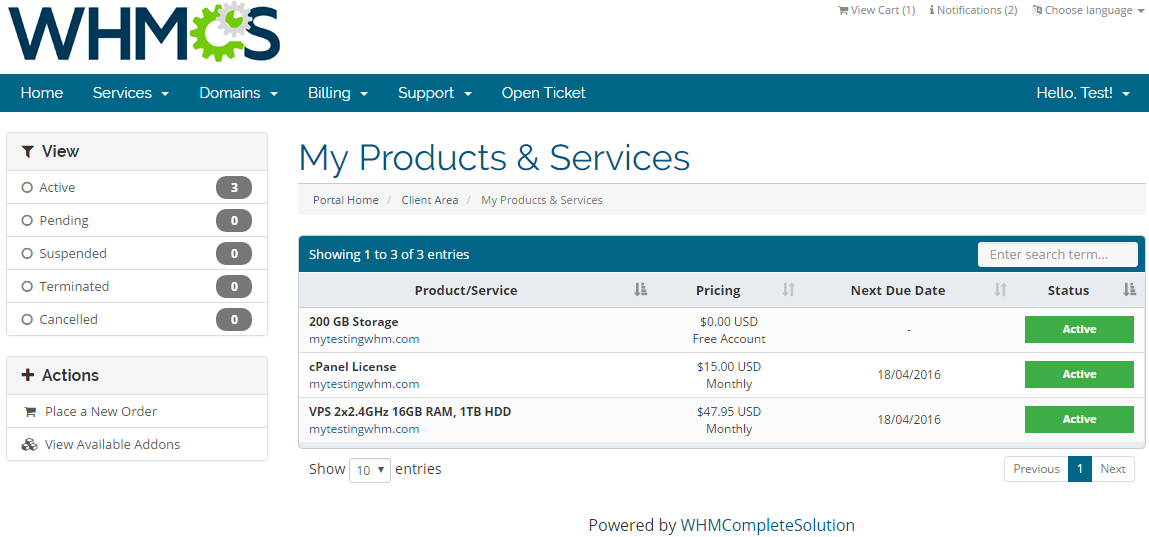
Task: Go to Home in the navbar
Action: tap(42, 93)
